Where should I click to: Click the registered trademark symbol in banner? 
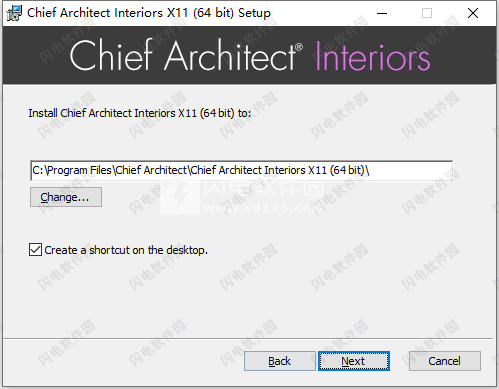point(299,47)
